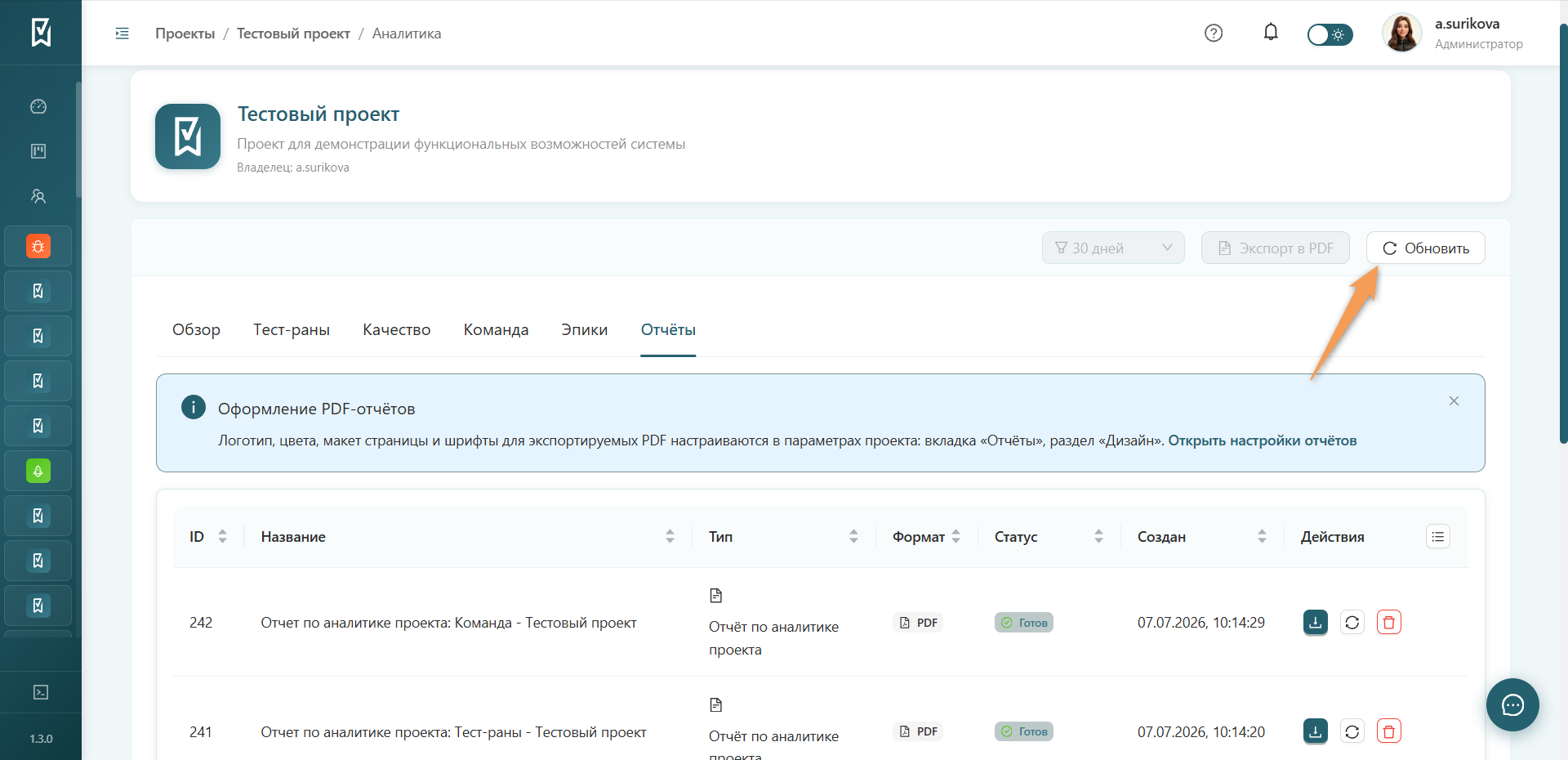Open the orange bug project icon

tap(38, 246)
